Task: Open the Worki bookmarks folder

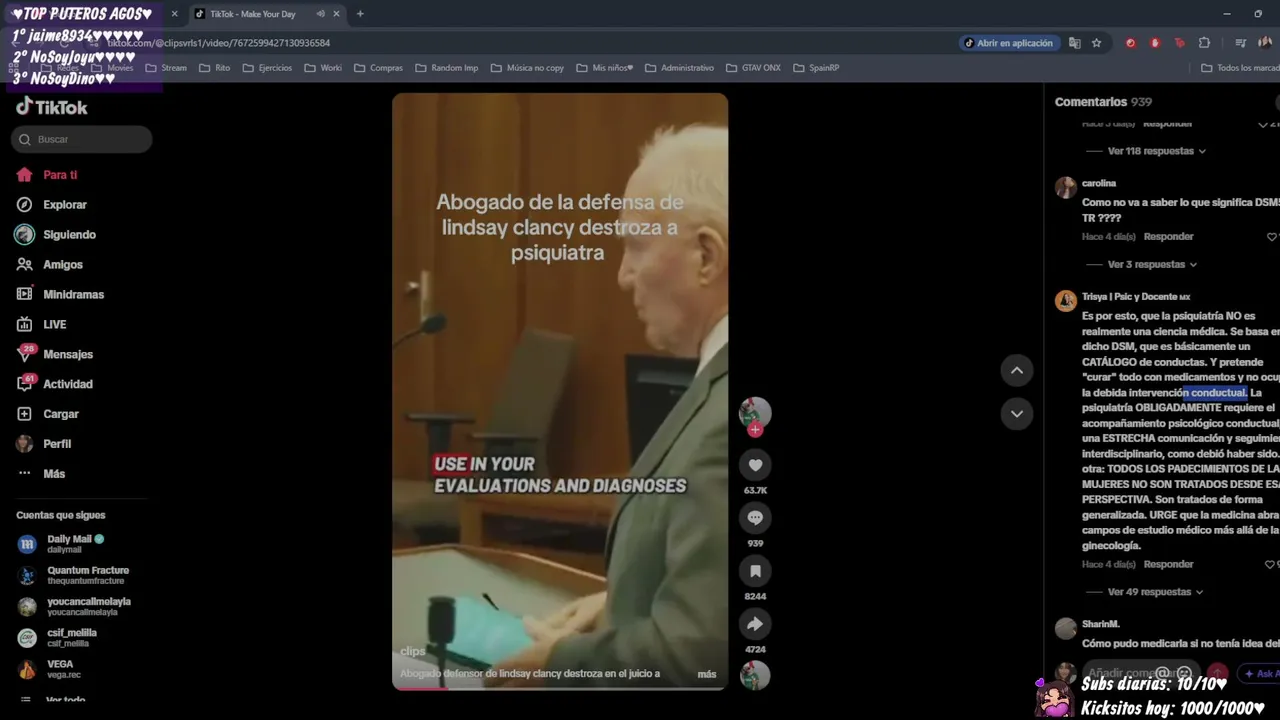Action: point(323,68)
